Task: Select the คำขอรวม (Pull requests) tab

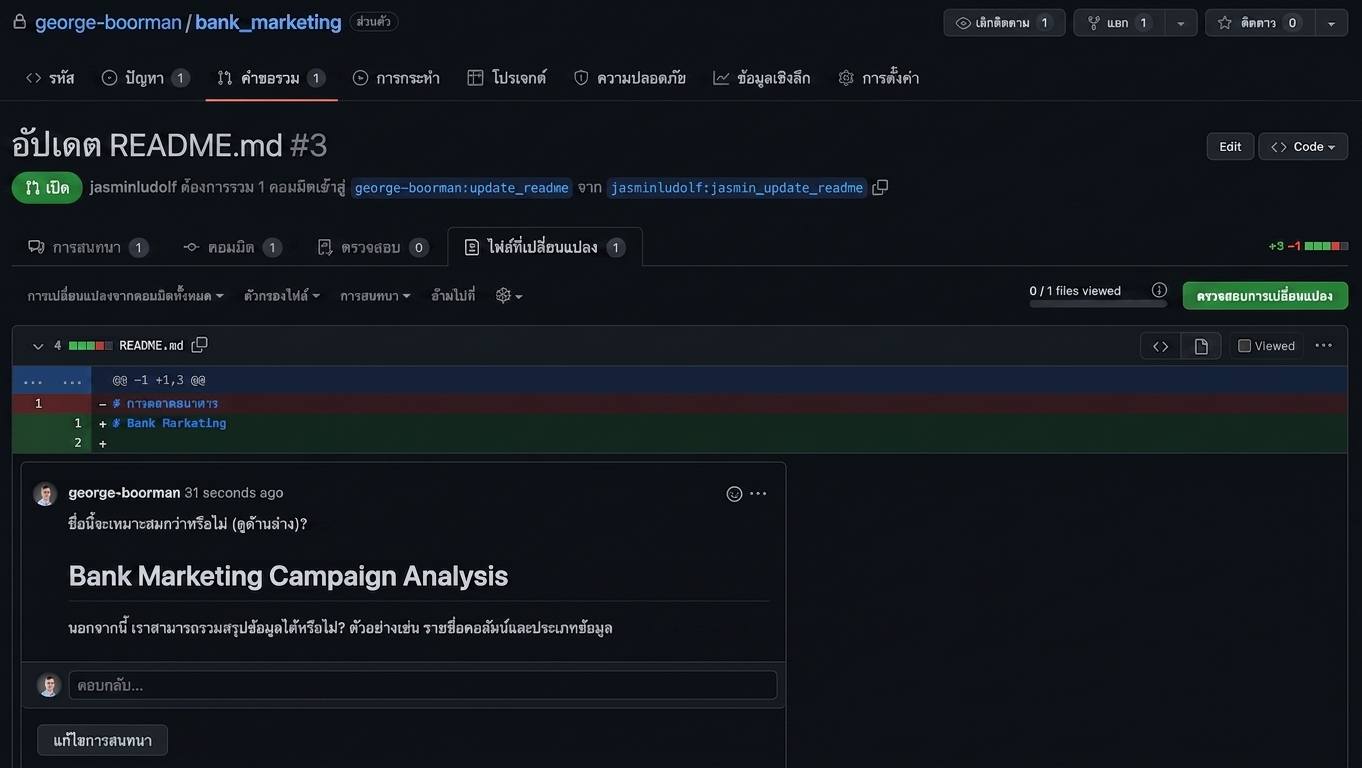Action: coord(271,78)
